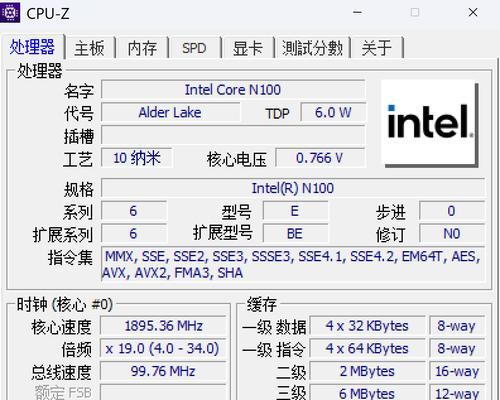
Task: Click the 核心速度 label
Action: (x=61, y=327)
